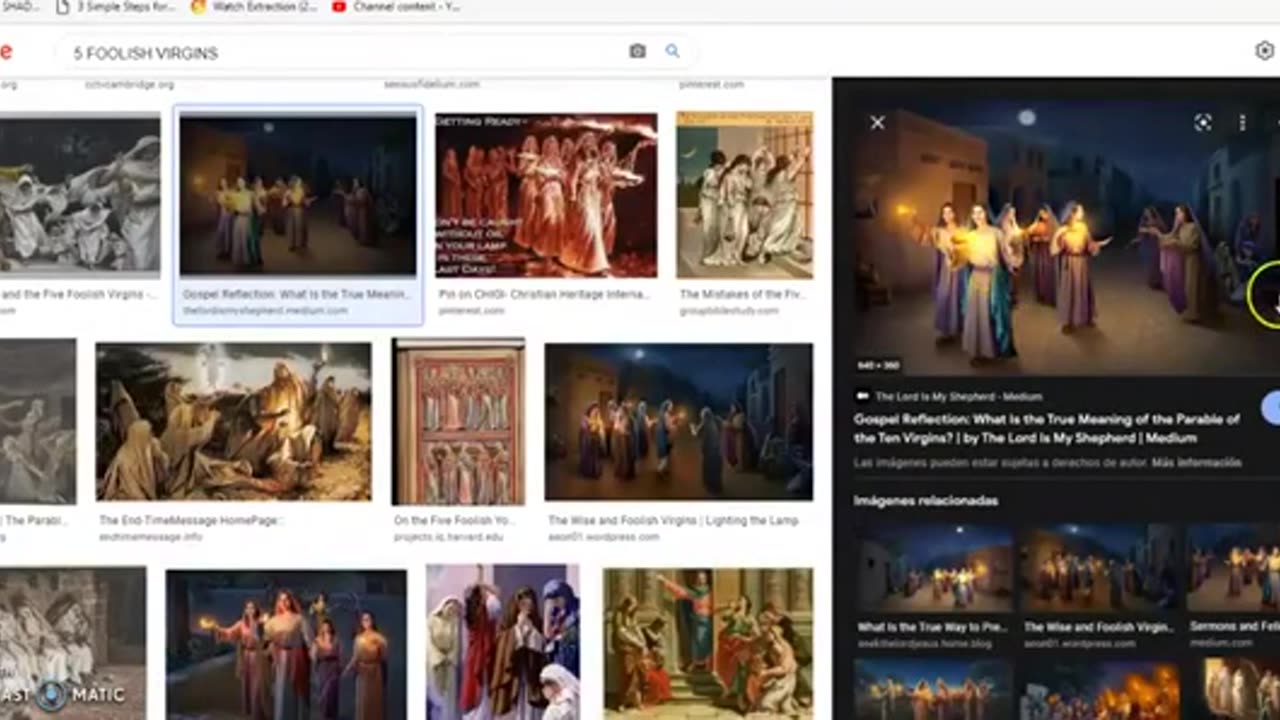The image size is (1280, 720).
Task: Click the 'Más información' copyright link
Action: (x=1196, y=463)
